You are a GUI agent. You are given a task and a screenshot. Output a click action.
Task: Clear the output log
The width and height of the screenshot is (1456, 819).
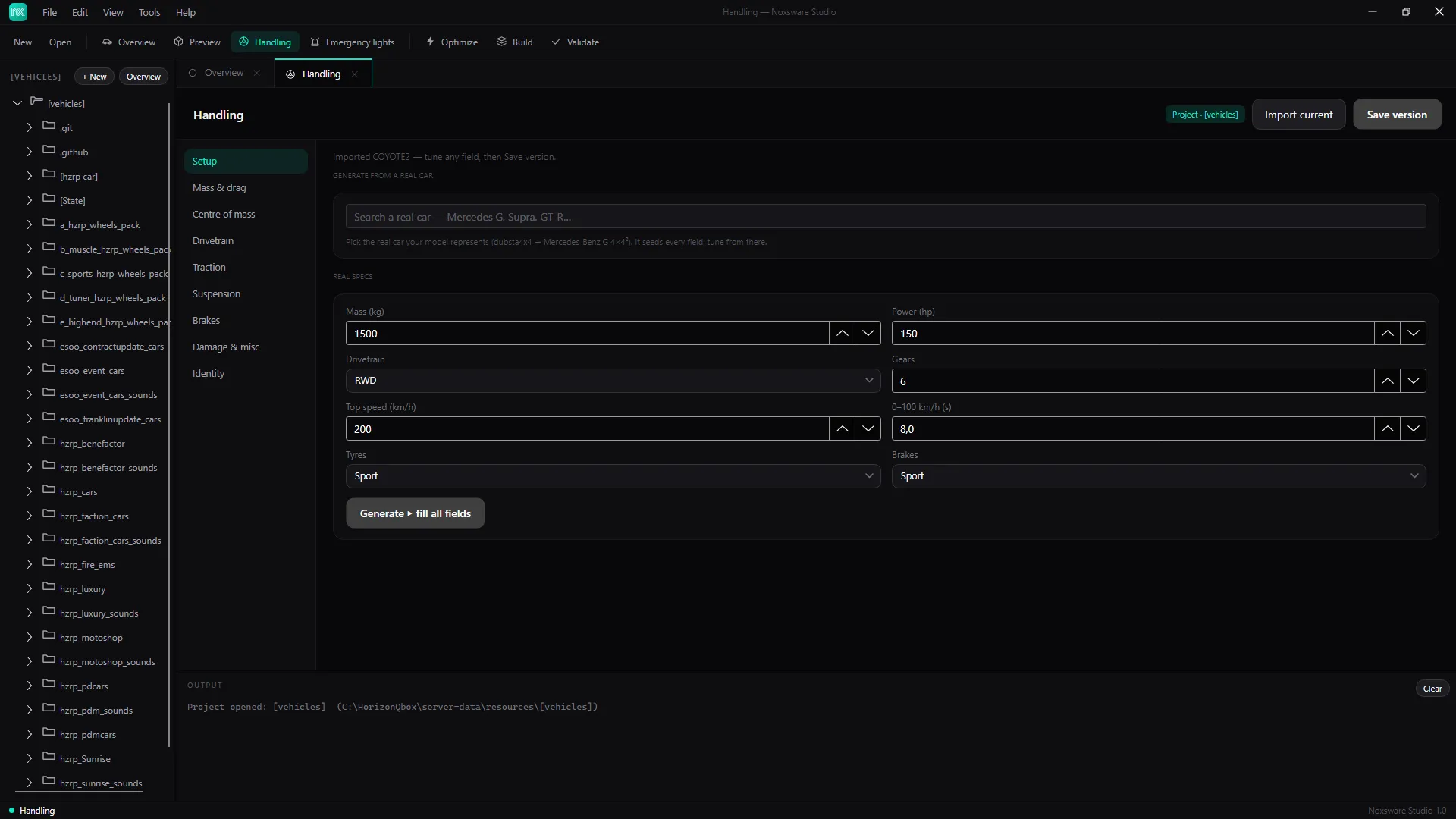[1432, 689]
